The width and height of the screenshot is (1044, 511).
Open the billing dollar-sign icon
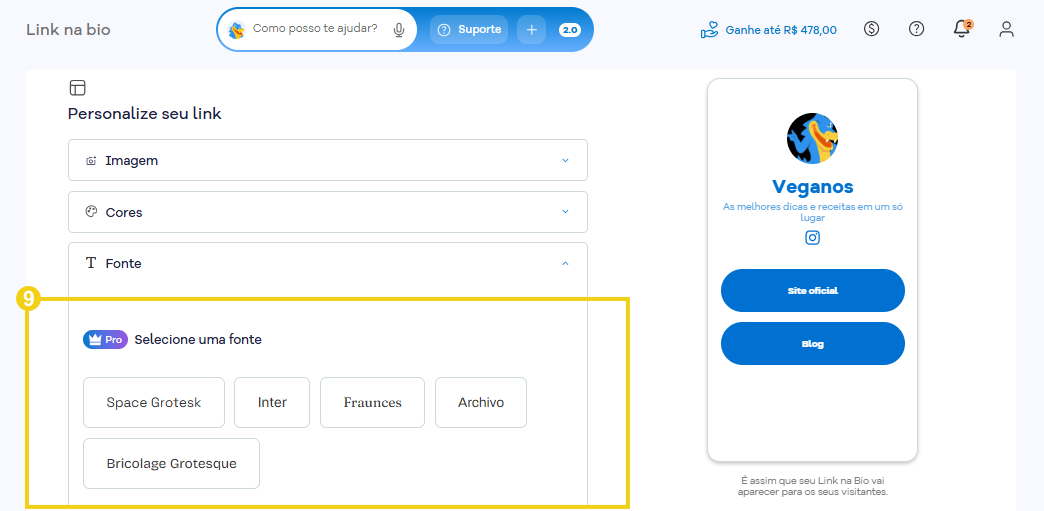point(872,29)
